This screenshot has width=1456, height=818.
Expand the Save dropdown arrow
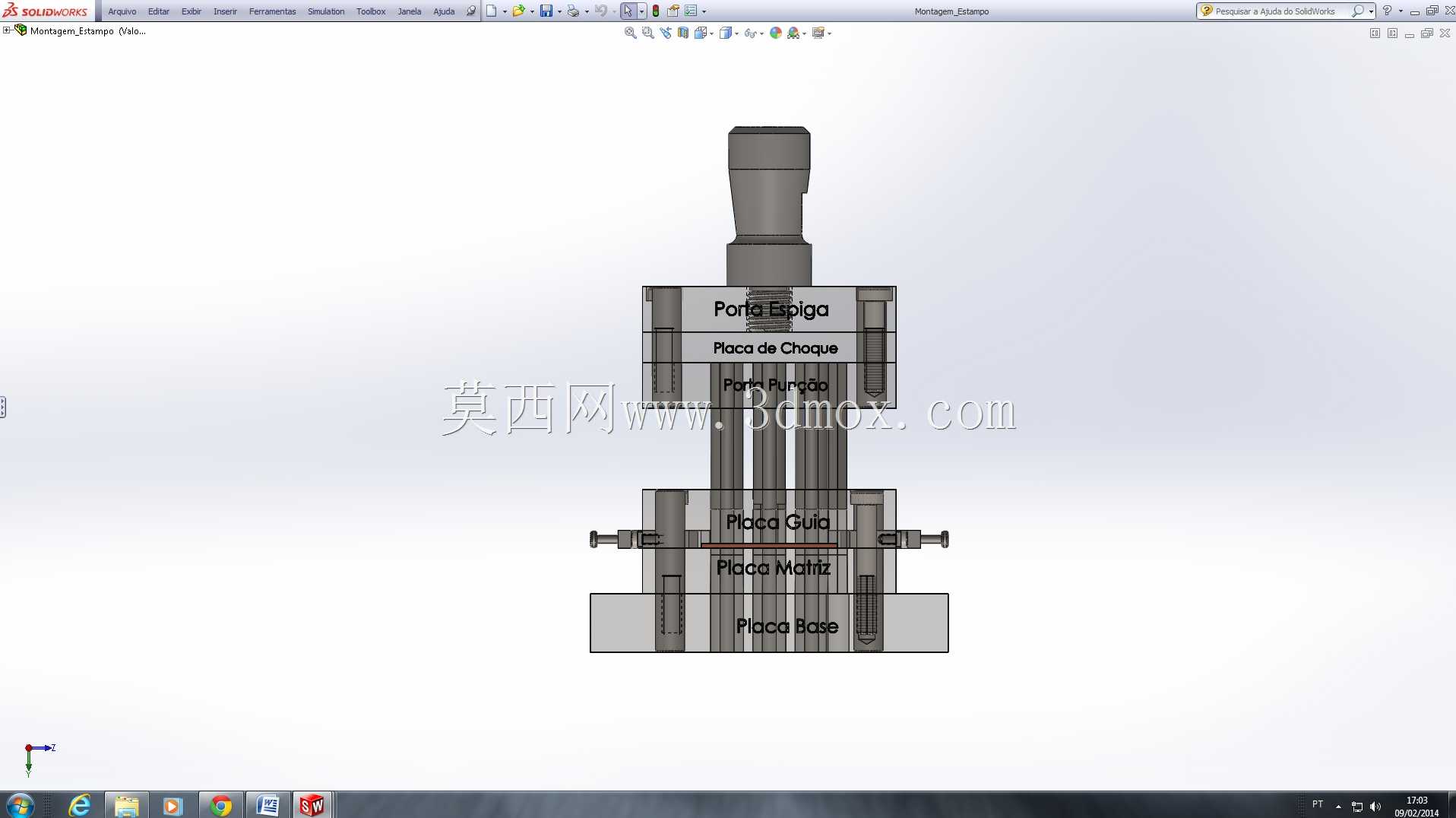(x=559, y=11)
